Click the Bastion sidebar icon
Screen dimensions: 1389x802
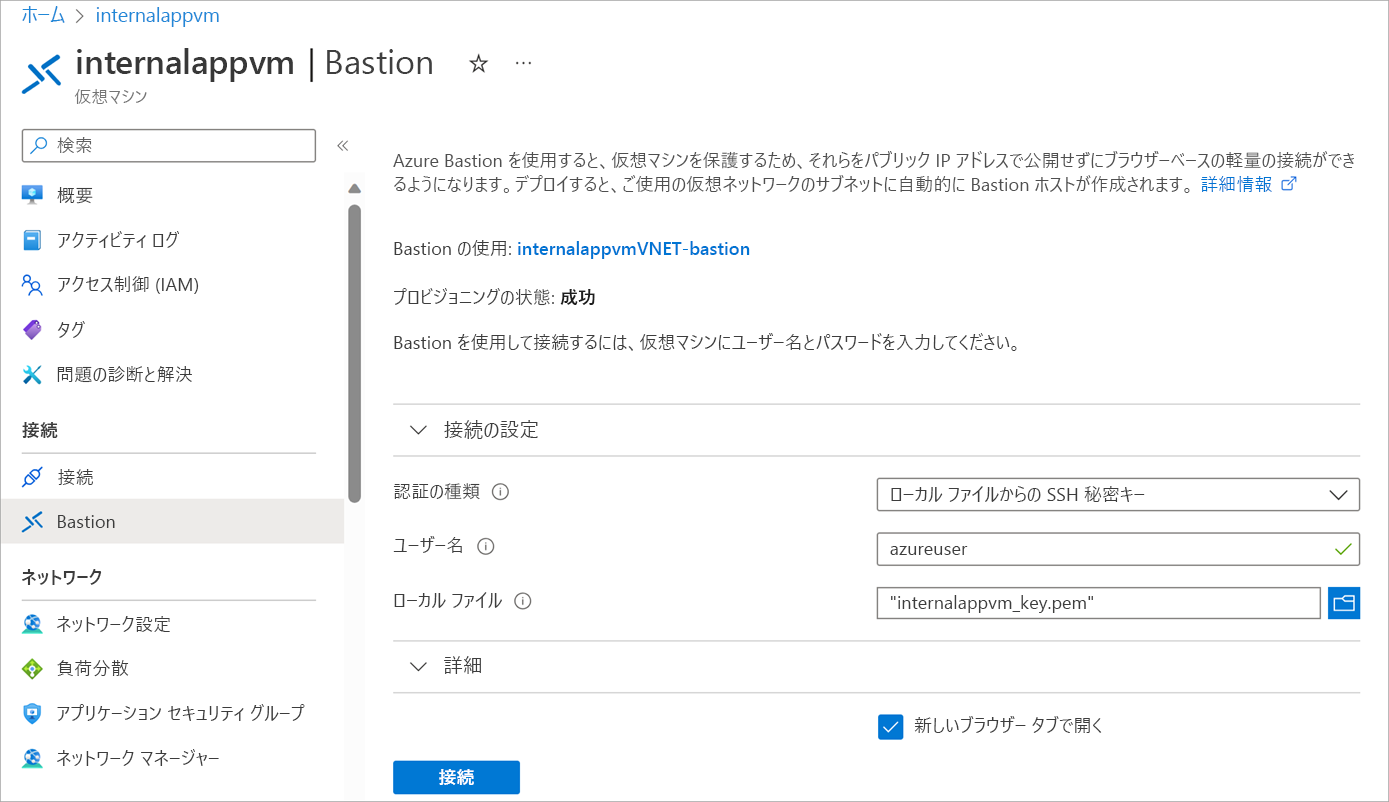(33, 521)
